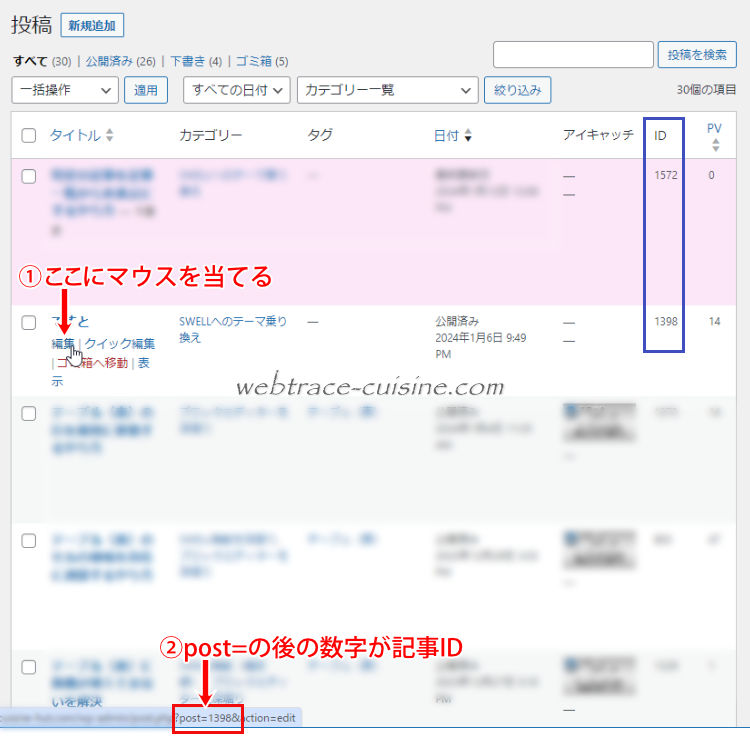Click the PV sort arrows icon
Viewport: 750px width, 745px height.
point(716,145)
